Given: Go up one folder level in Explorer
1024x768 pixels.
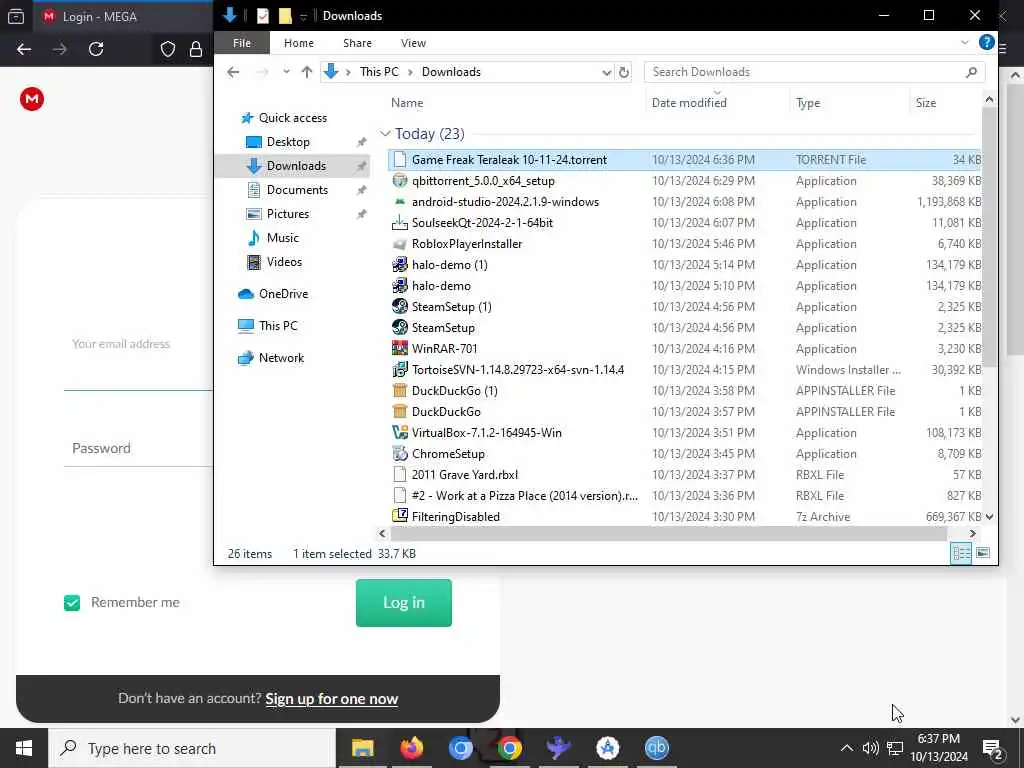Looking at the screenshot, I should pyautogui.click(x=306, y=72).
